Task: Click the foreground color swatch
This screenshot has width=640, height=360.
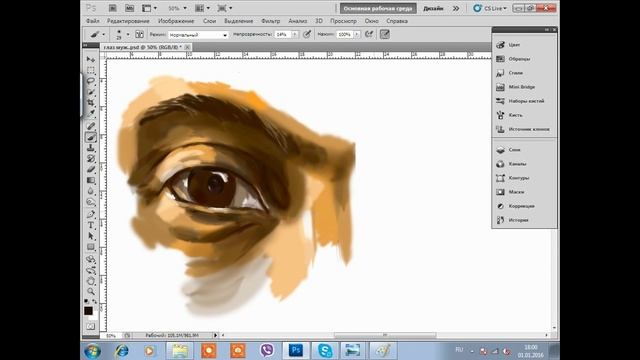Action: (x=88, y=311)
